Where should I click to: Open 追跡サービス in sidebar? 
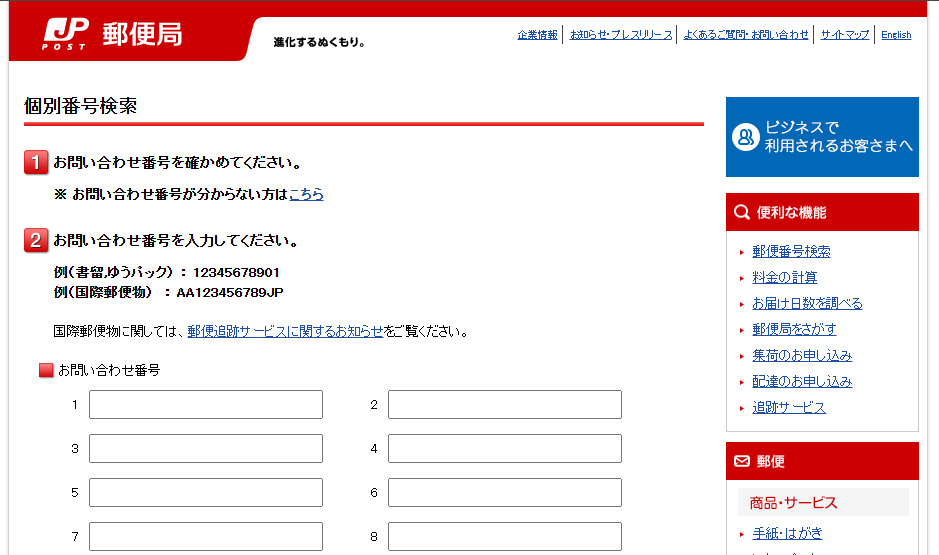pos(789,408)
